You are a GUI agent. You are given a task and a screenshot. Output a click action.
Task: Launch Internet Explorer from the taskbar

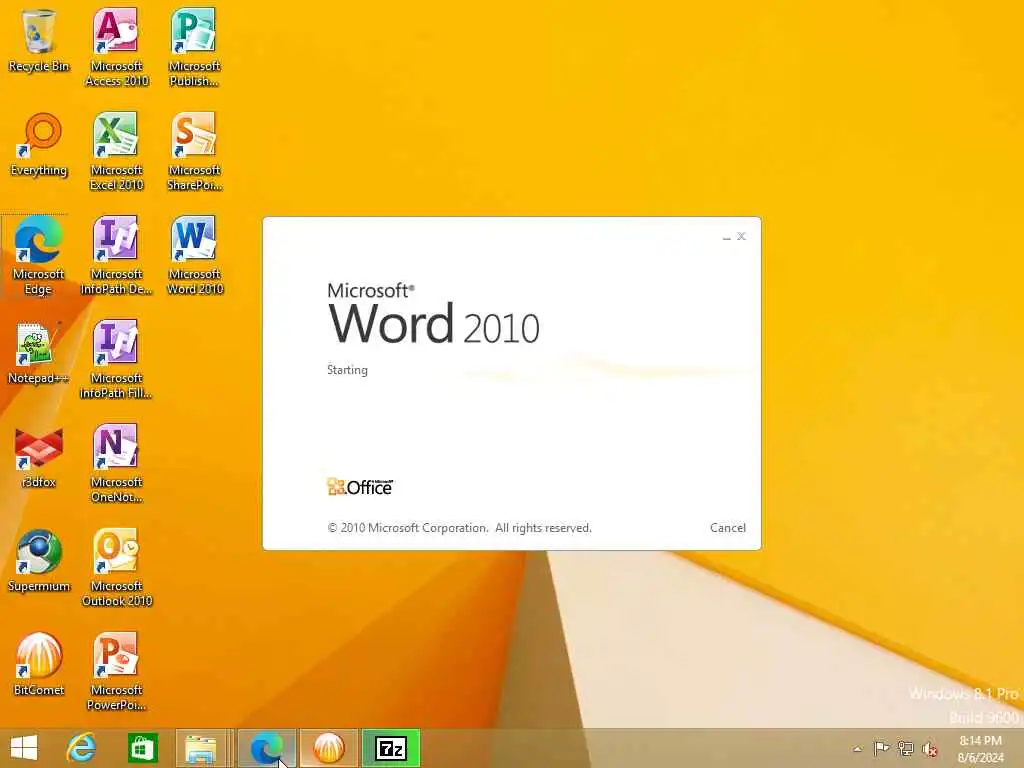(82, 748)
